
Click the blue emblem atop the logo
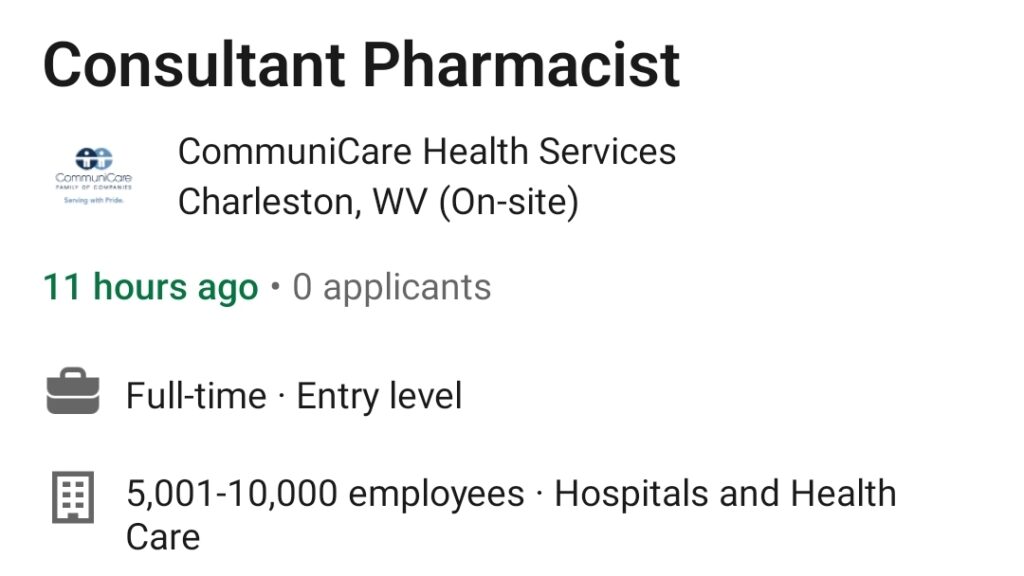pyautogui.click(x=93, y=158)
